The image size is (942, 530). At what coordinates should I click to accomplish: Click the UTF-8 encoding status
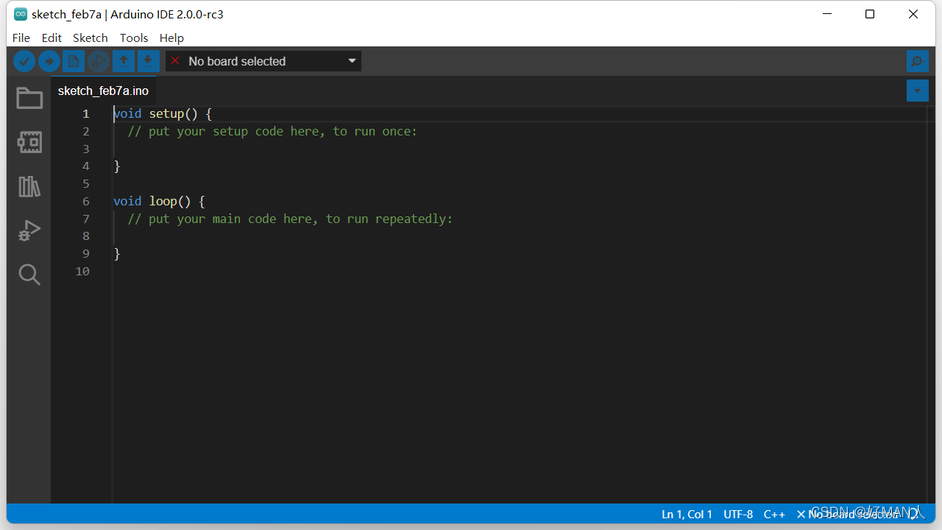click(x=738, y=514)
